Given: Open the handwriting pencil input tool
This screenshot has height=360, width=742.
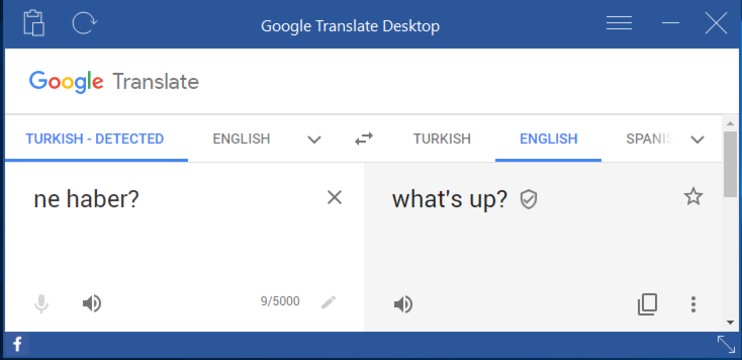Looking at the screenshot, I should pyautogui.click(x=328, y=302).
